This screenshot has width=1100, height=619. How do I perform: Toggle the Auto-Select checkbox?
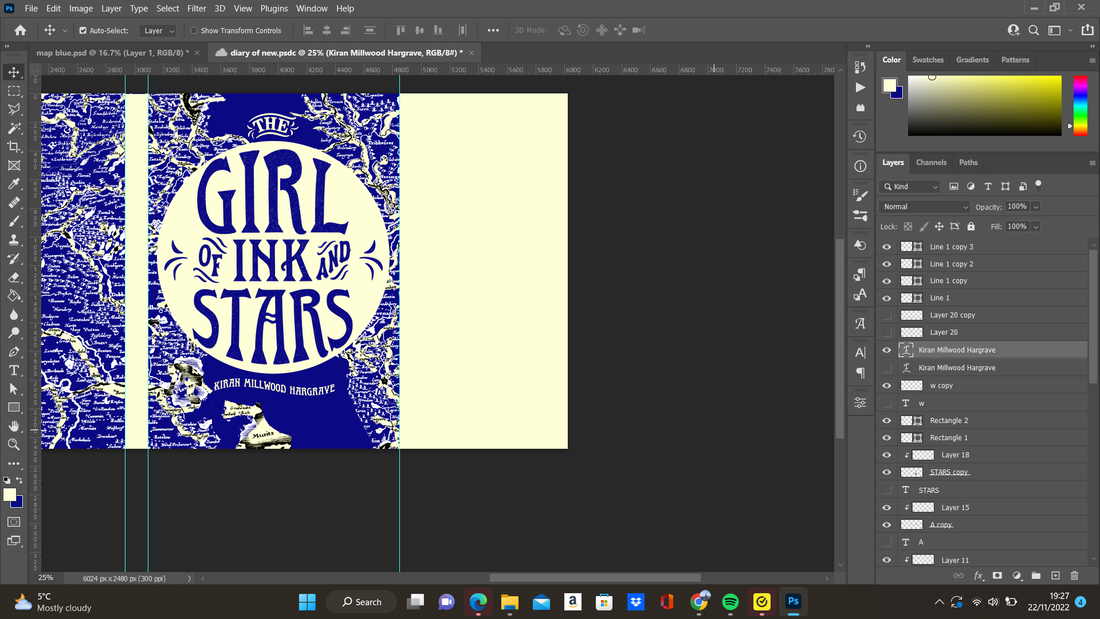pyautogui.click(x=83, y=31)
